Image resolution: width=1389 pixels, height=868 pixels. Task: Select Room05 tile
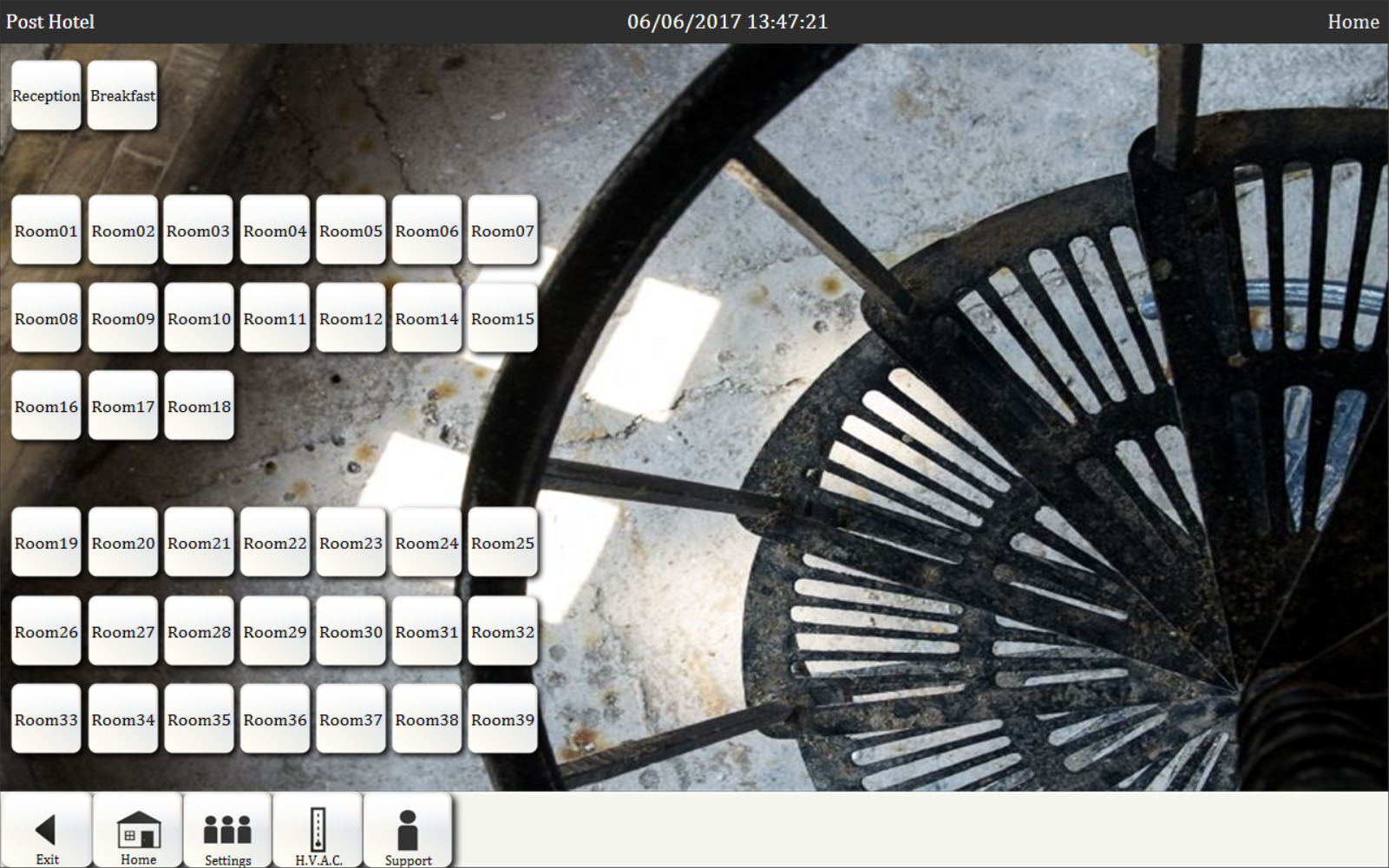351,231
